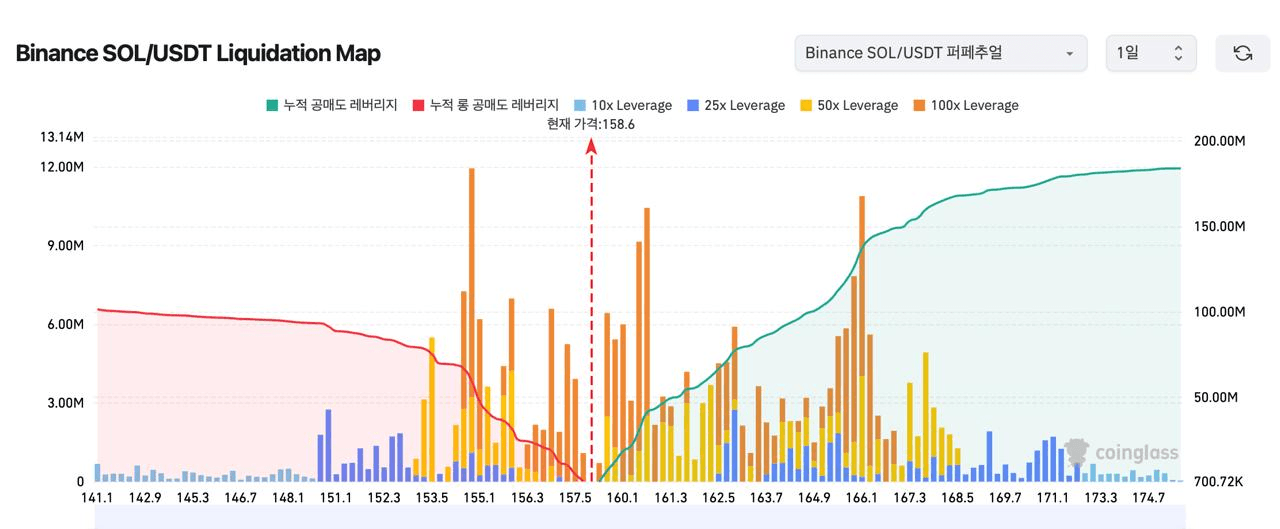Click the orange 100x Leverage legend swatch
Screen dimensions: 1280x529
click(x=919, y=105)
